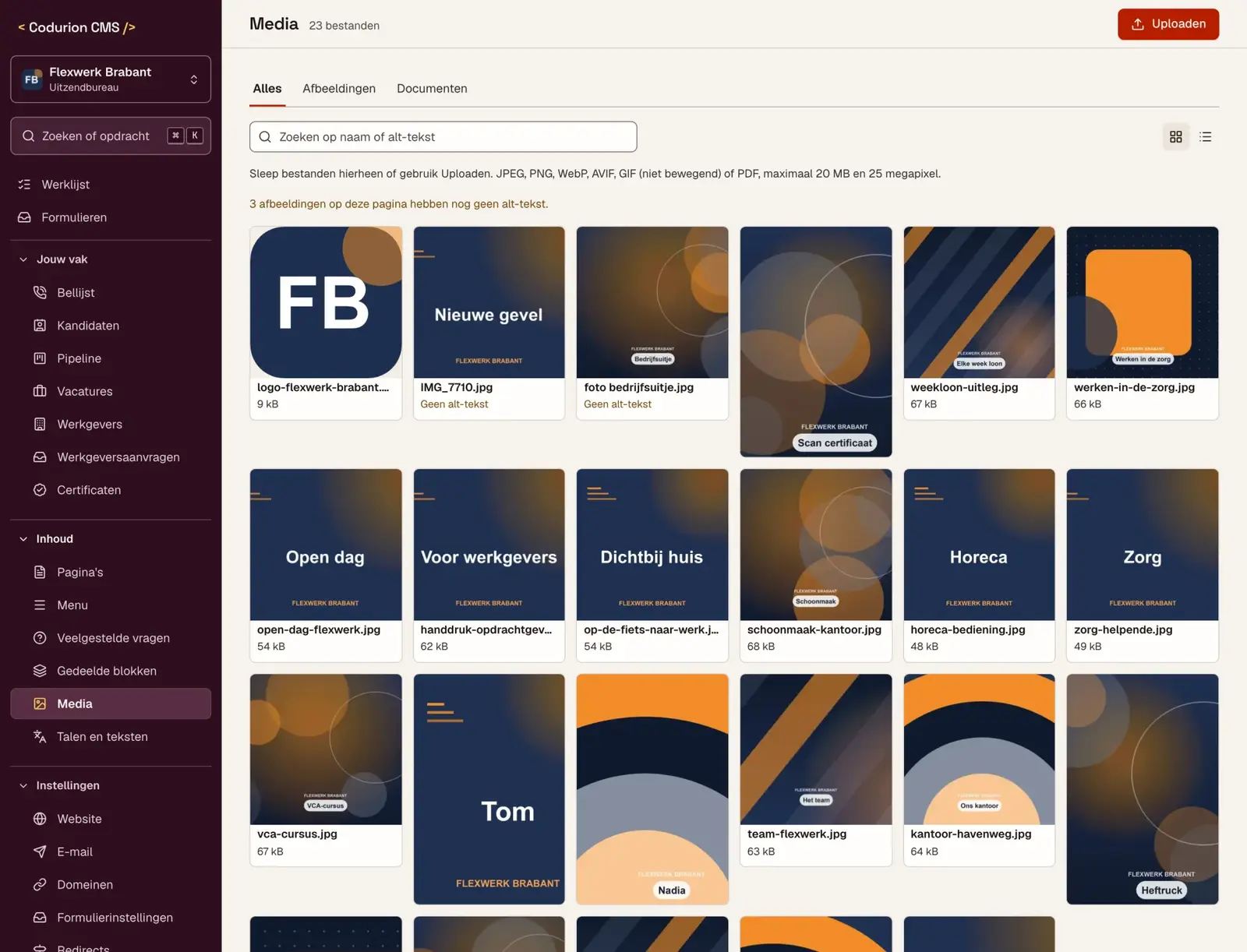The image size is (1247, 952).
Task: Click the Formulieren inbox icon
Action: click(25, 217)
